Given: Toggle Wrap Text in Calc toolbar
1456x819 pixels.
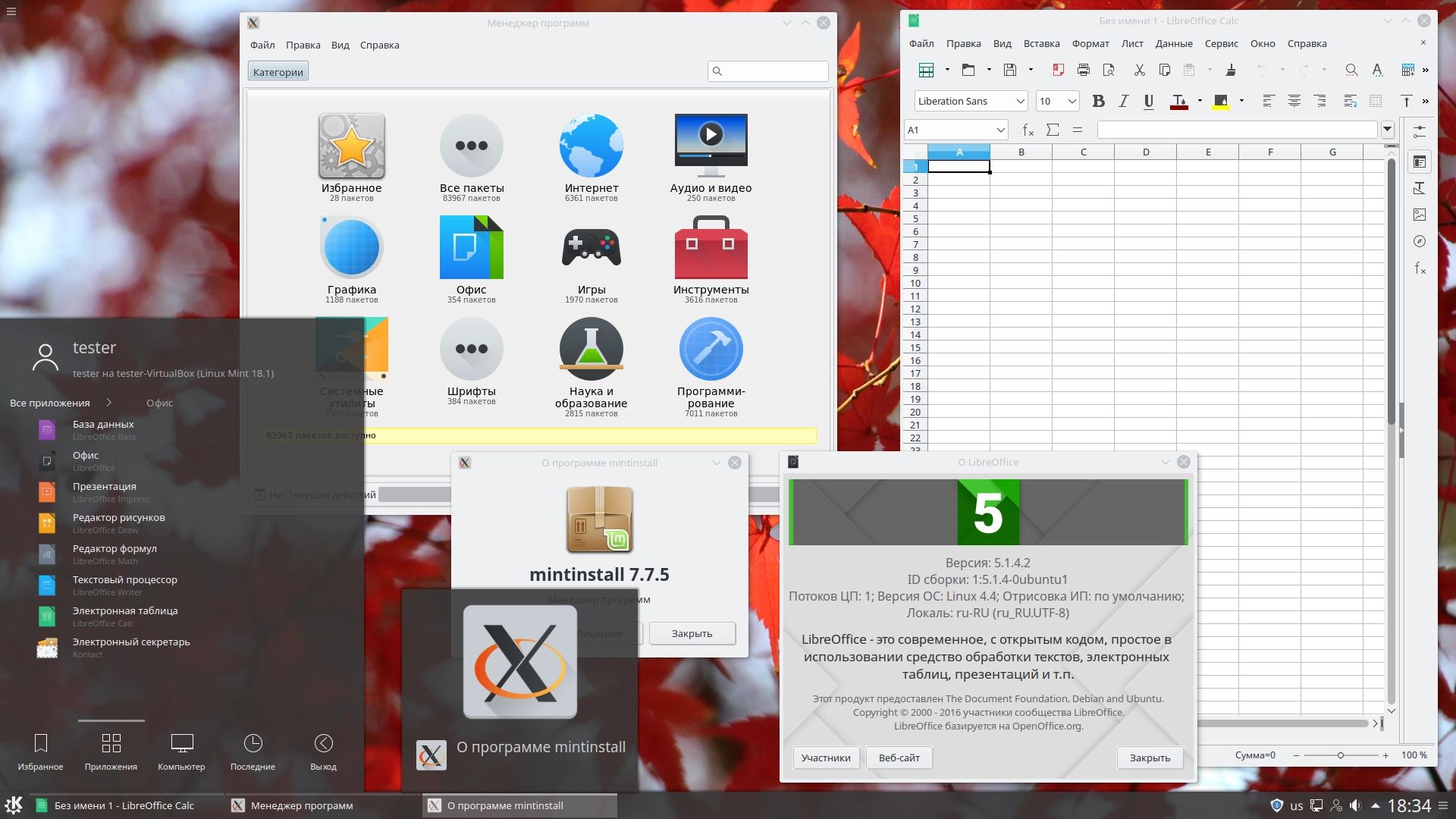Looking at the screenshot, I should click(1350, 101).
